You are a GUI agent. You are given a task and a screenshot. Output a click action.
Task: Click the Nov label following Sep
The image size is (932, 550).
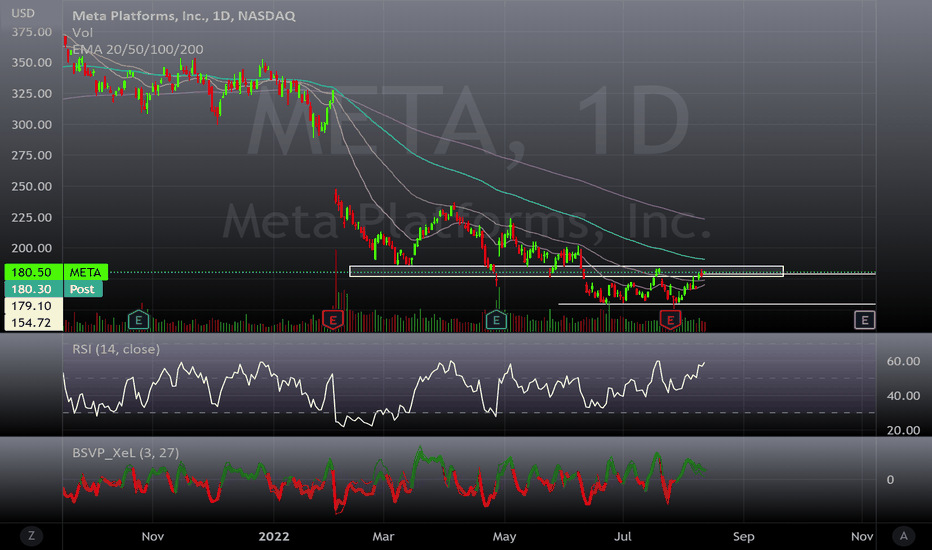[x=862, y=536]
